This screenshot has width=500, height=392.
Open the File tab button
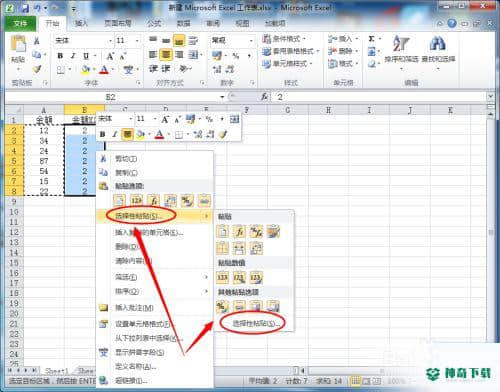pos(20,23)
